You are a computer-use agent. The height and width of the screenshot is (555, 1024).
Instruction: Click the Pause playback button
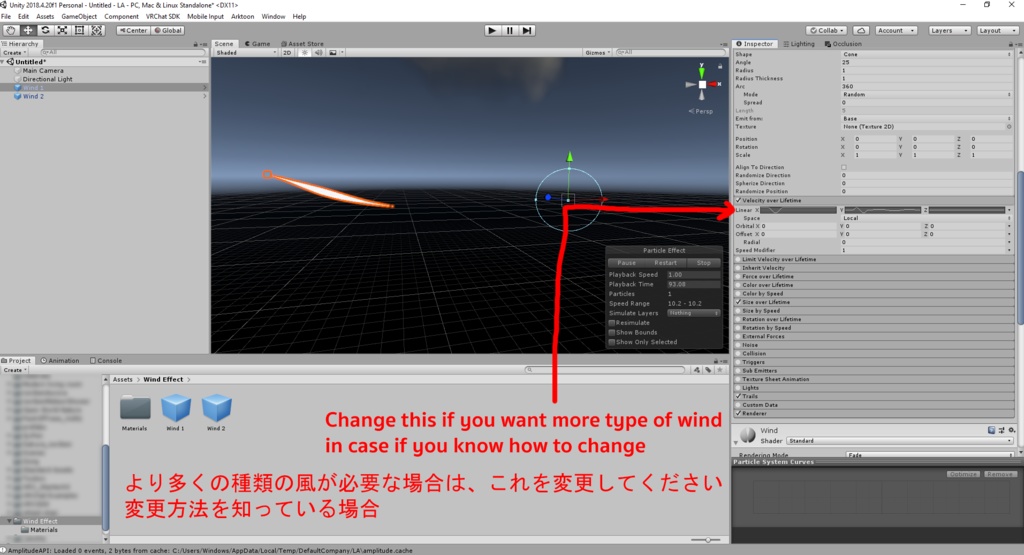[509, 30]
